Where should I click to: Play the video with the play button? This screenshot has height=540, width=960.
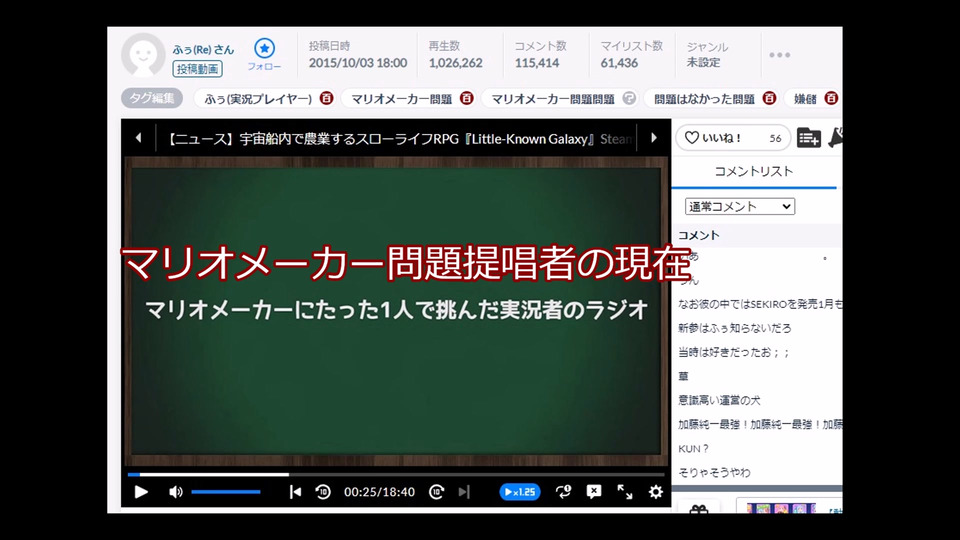pyautogui.click(x=141, y=492)
